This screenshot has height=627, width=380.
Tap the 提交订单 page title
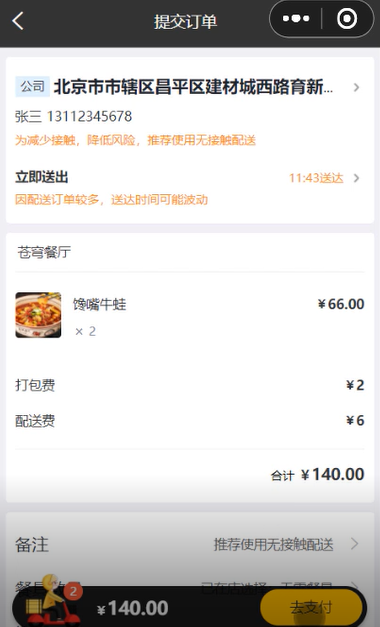point(186,21)
